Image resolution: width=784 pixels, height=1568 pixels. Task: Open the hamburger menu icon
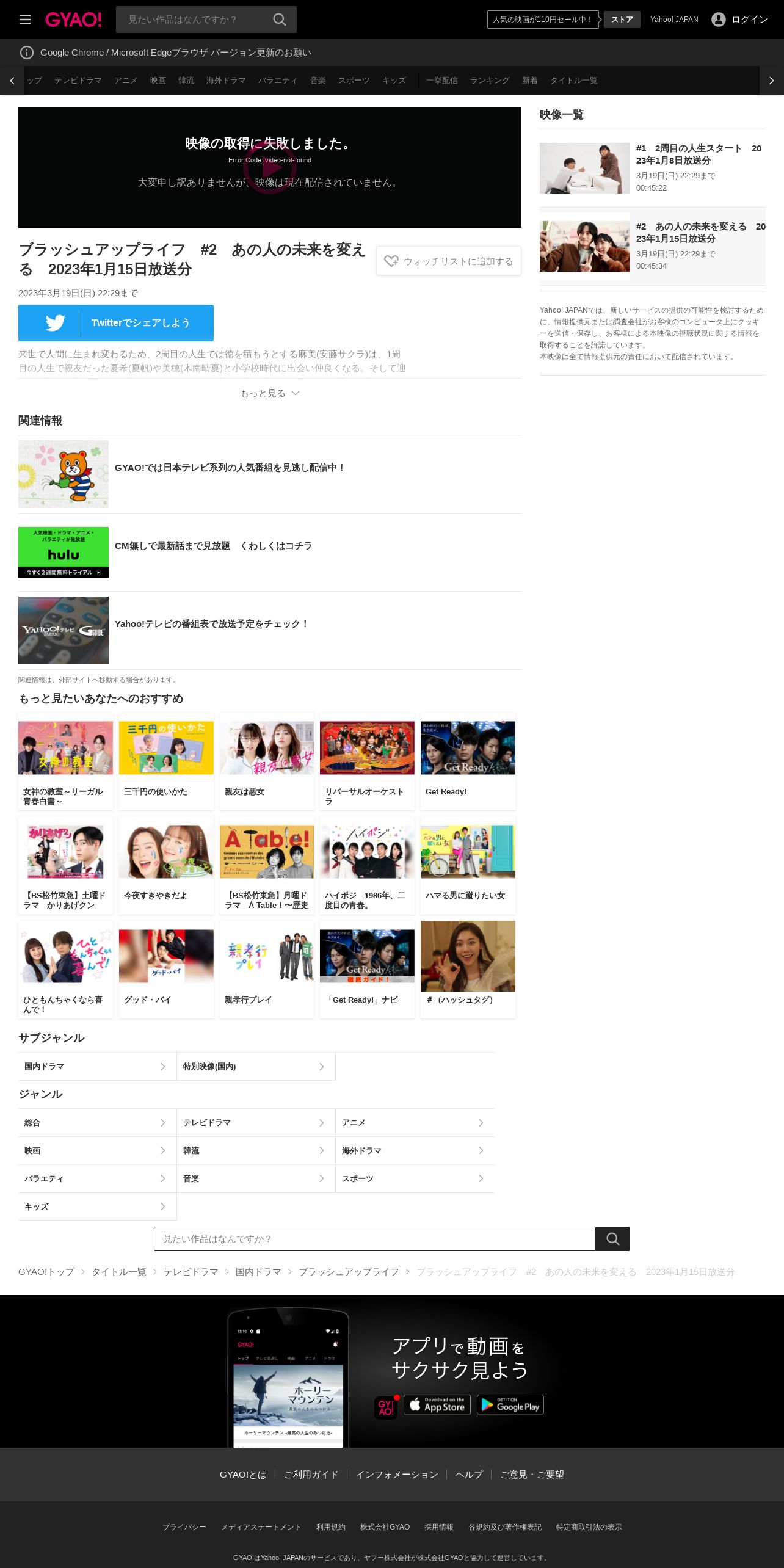[x=25, y=20]
